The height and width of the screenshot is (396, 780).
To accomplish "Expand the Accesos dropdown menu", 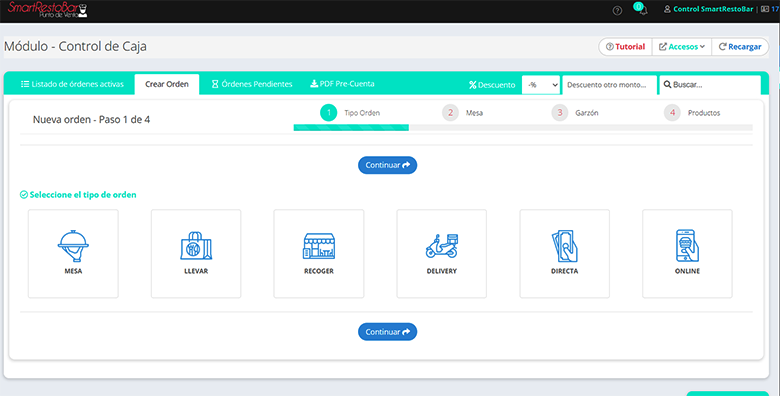I will (682, 47).
